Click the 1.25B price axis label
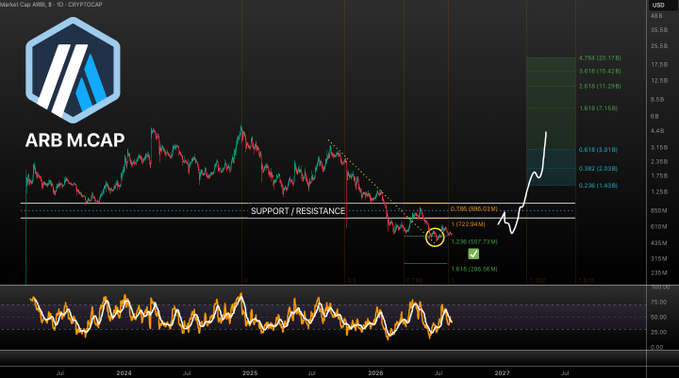The image size is (679, 378). [x=659, y=191]
